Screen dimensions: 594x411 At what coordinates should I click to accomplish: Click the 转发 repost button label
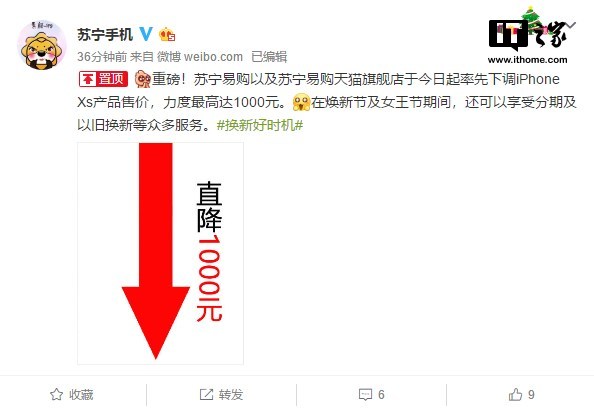[231, 395]
